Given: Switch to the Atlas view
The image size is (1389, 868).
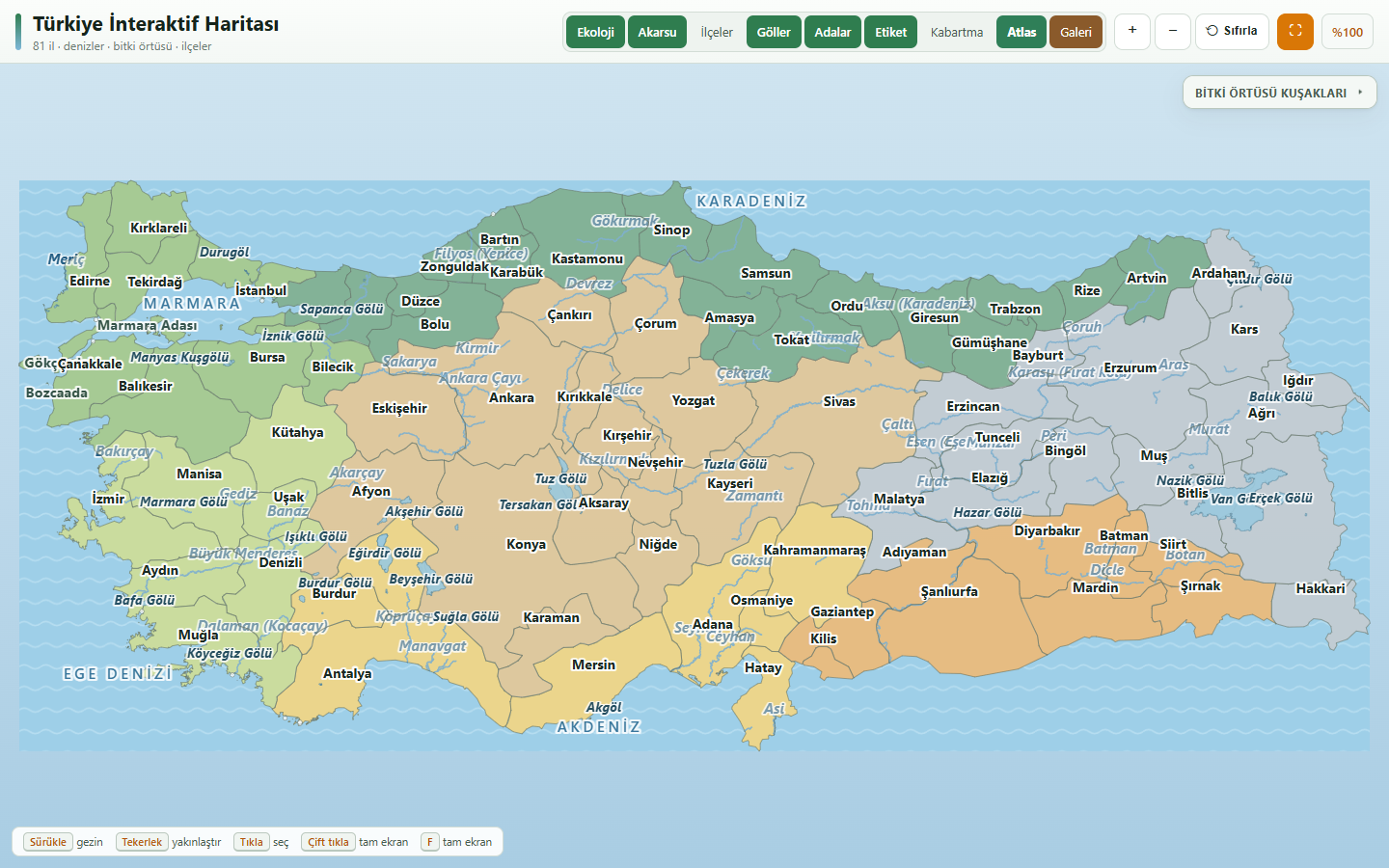Looking at the screenshot, I should coord(1021,32).
